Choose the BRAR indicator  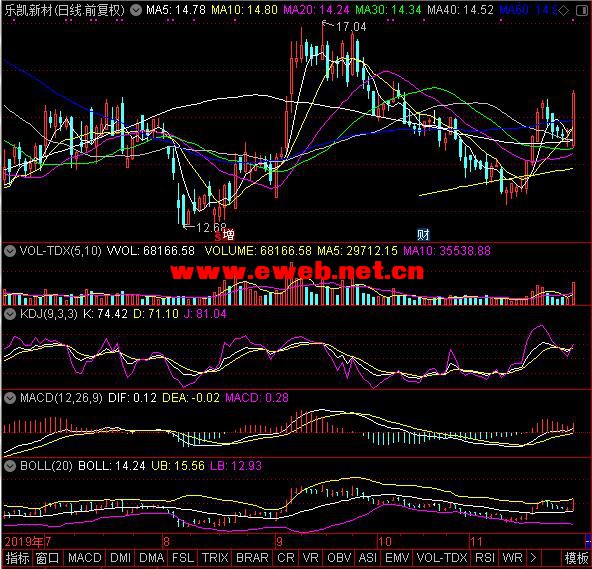[x=252, y=558]
